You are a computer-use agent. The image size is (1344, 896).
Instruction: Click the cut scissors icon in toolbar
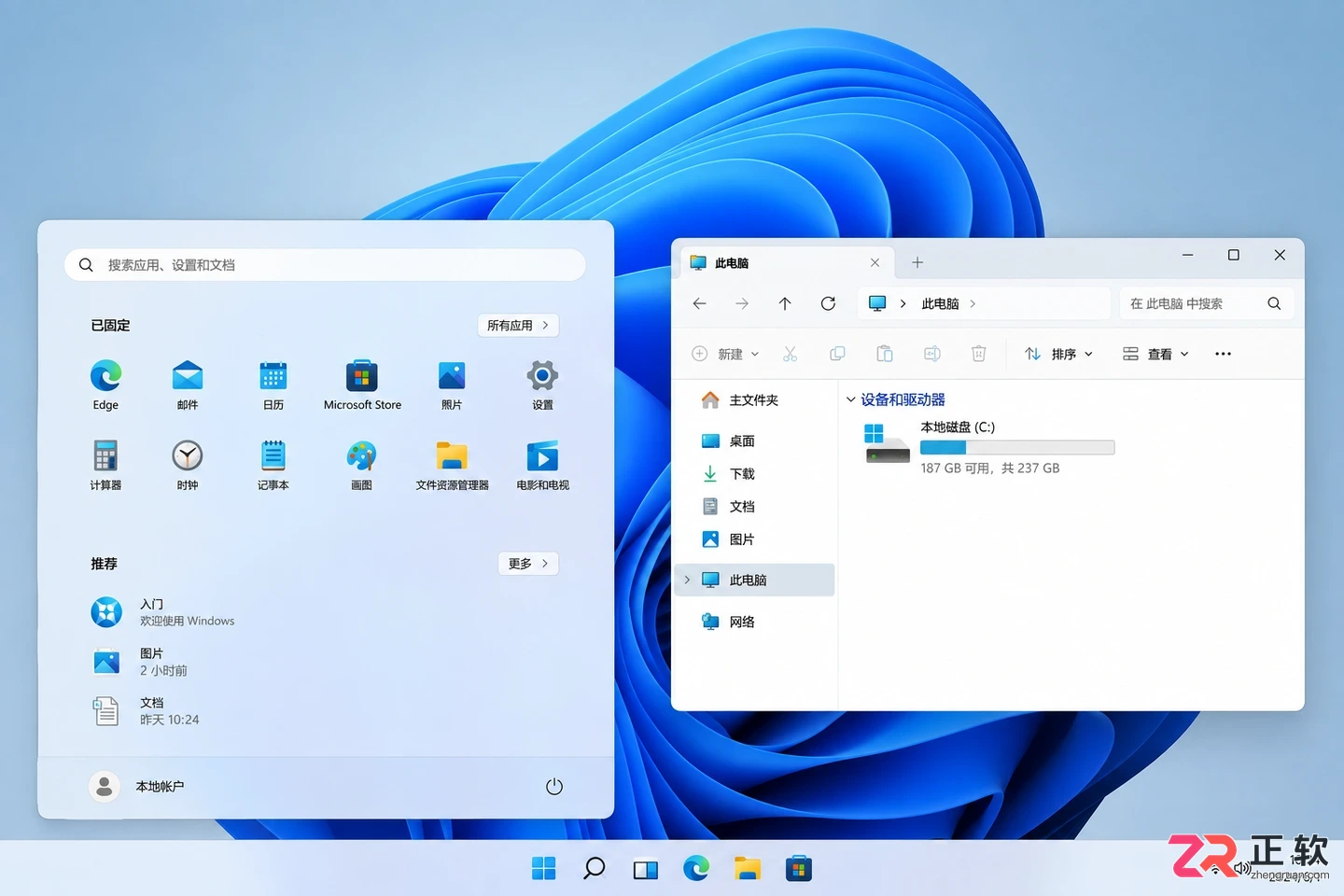click(x=791, y=354)
